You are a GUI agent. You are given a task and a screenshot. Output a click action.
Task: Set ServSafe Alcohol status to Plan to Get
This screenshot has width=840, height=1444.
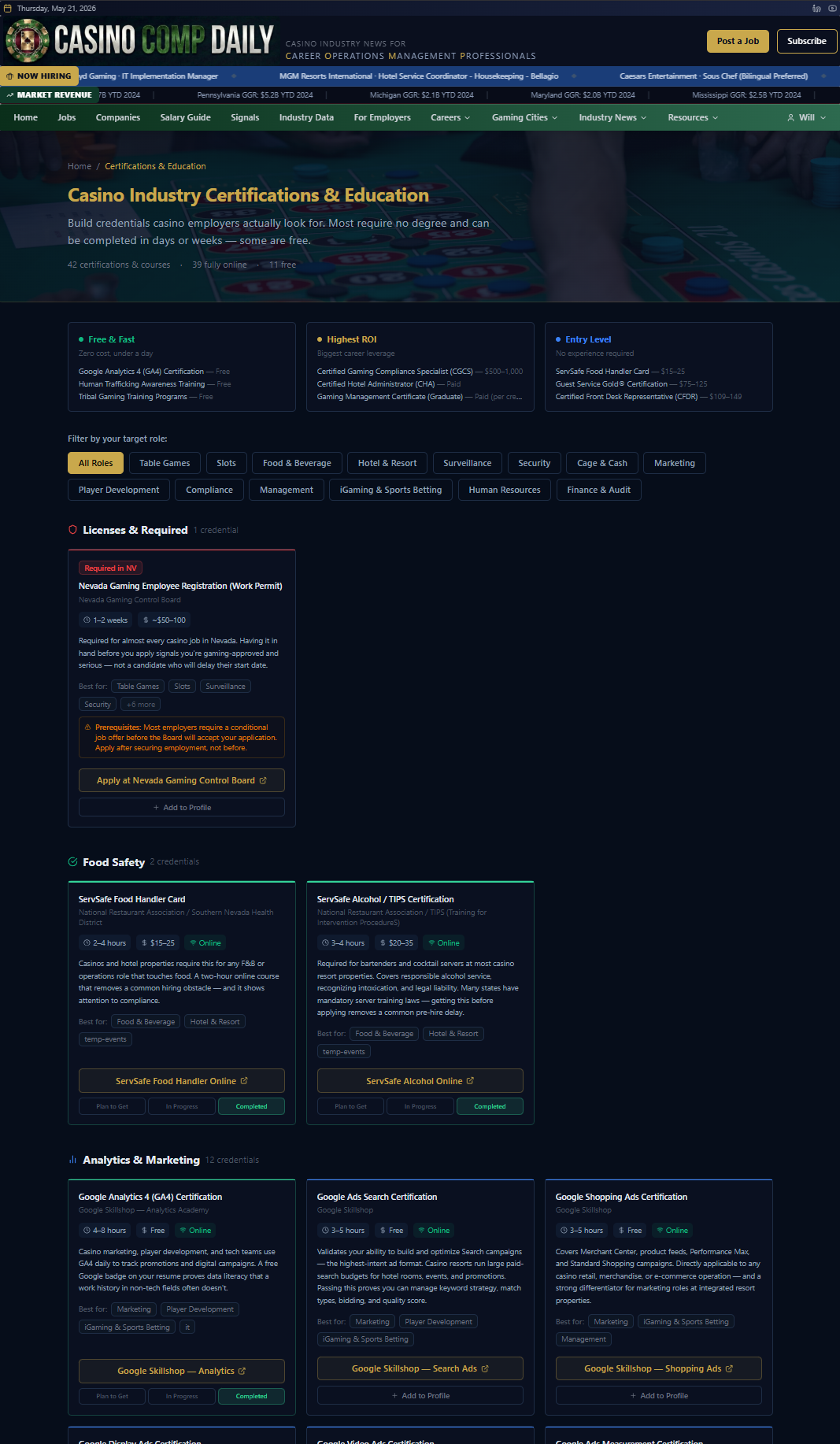pos(350,1106)
